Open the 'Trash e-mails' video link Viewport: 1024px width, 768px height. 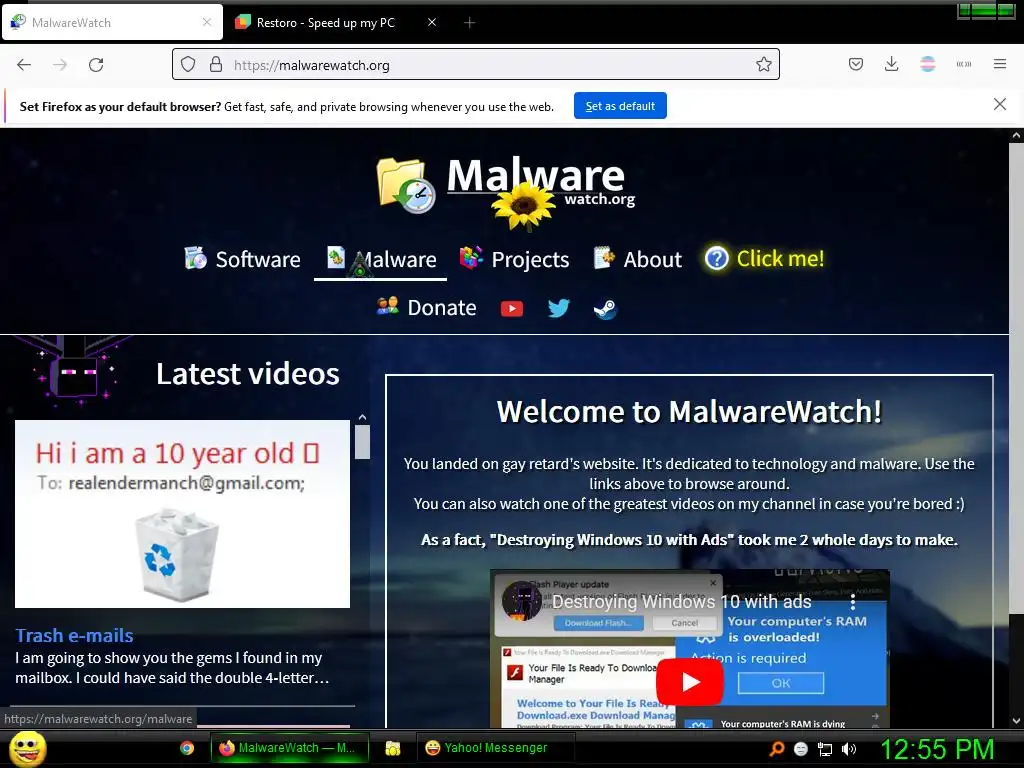tap(74, 635)
